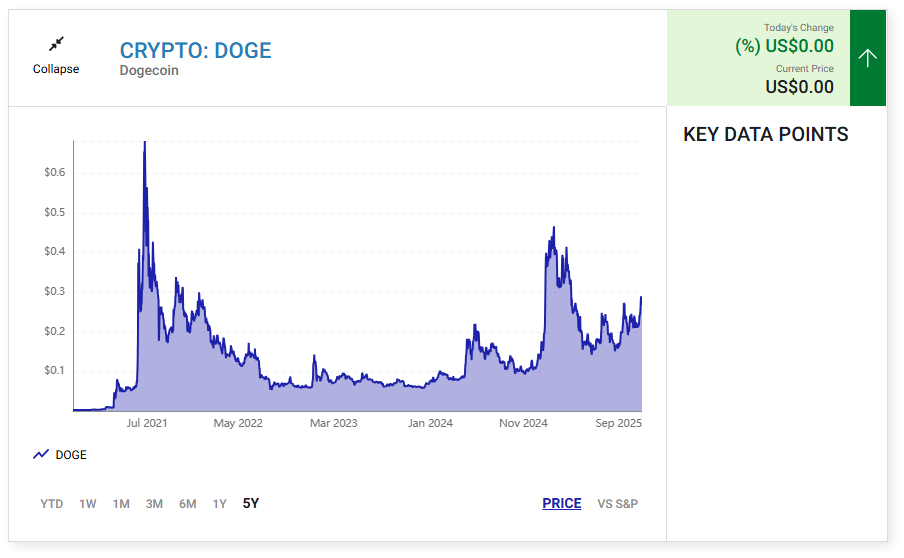Click the Jan 2024 x-axis label

pyautogui.click(x=430, y=423)
